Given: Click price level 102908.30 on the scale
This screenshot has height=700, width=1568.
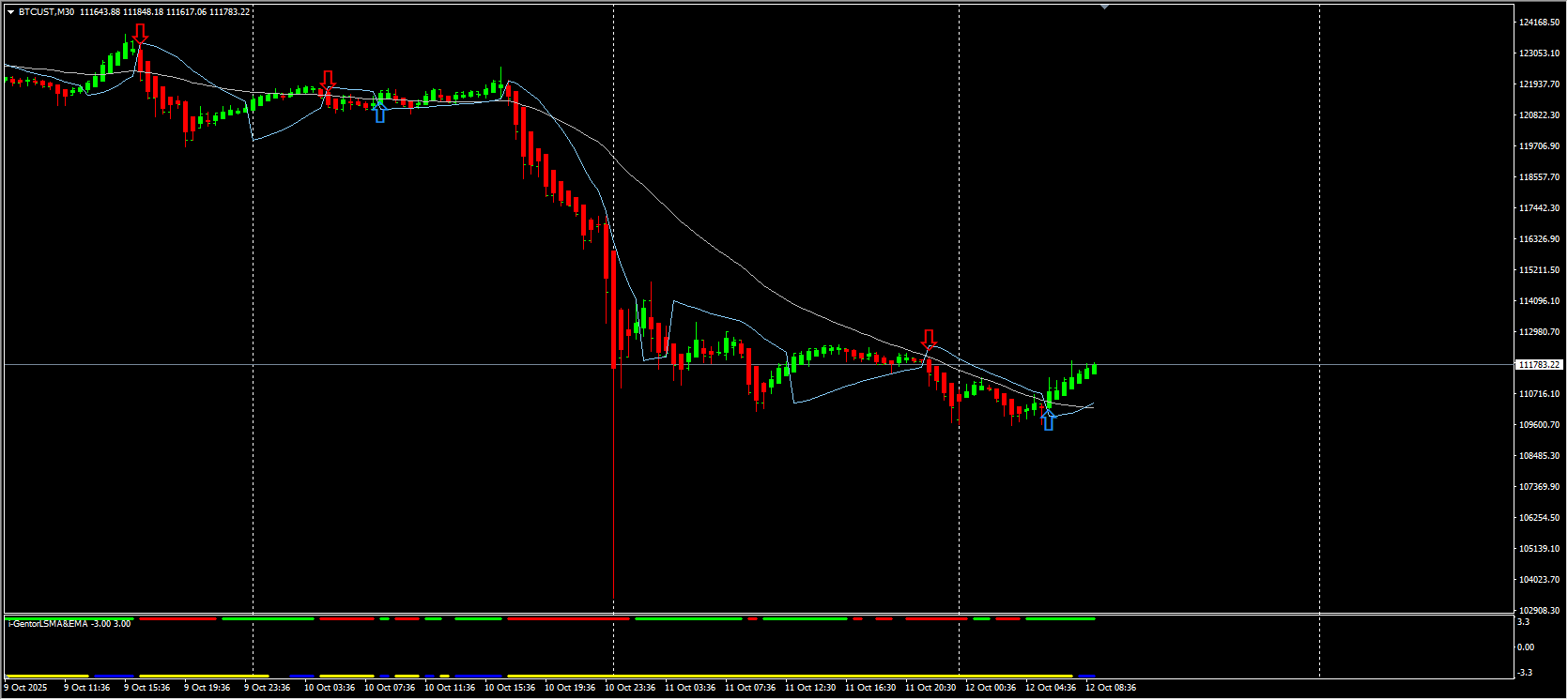Looking at the screenshot, I should coord(1540,611).
